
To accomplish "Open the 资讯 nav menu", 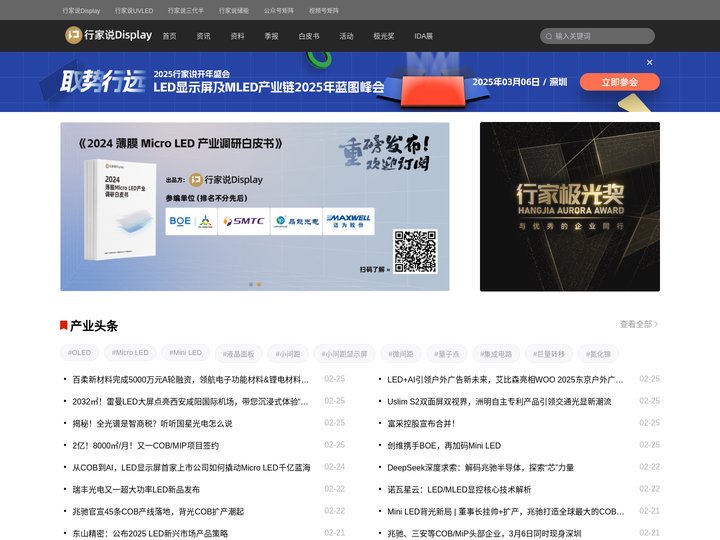I will [x=203, y=36].
